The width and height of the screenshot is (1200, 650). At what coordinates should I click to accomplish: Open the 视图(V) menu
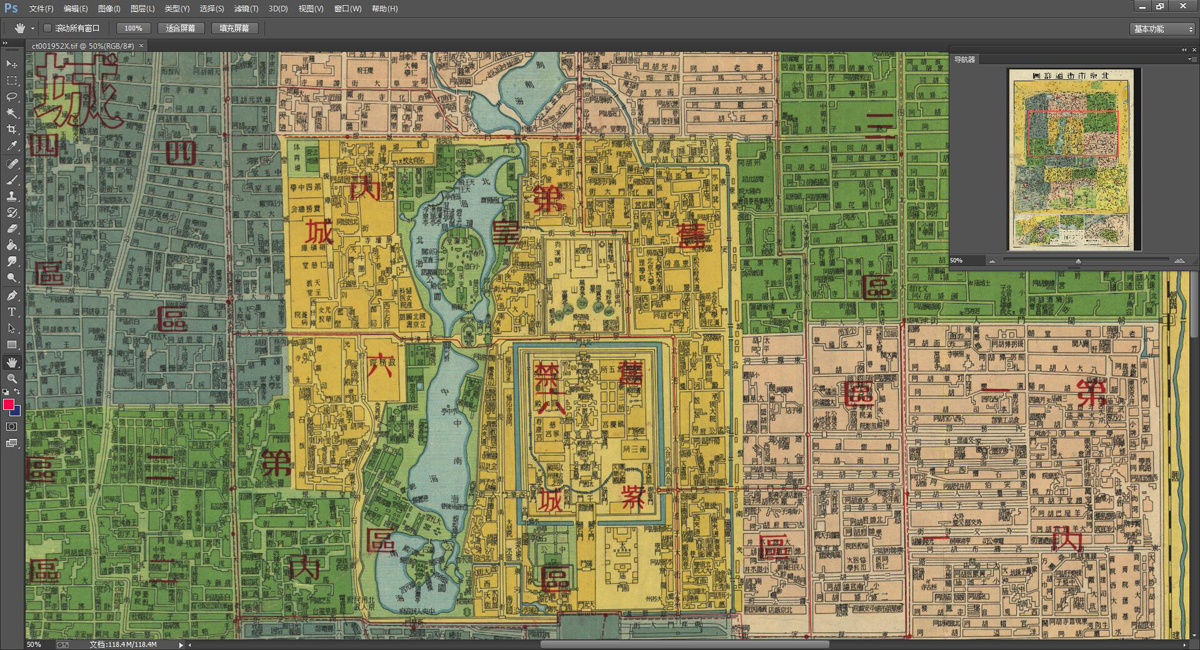point(311,8)
